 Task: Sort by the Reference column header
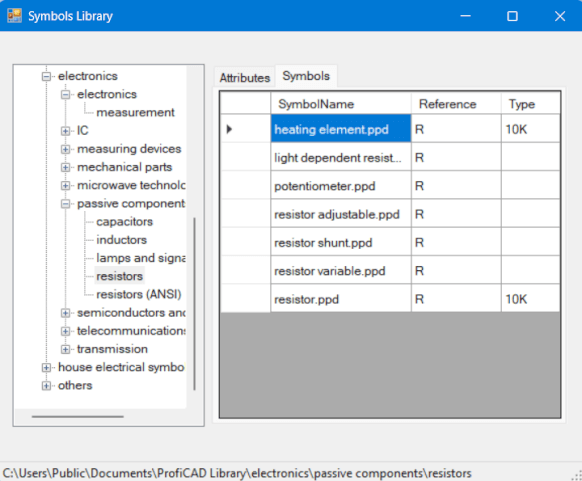(456, 103)
